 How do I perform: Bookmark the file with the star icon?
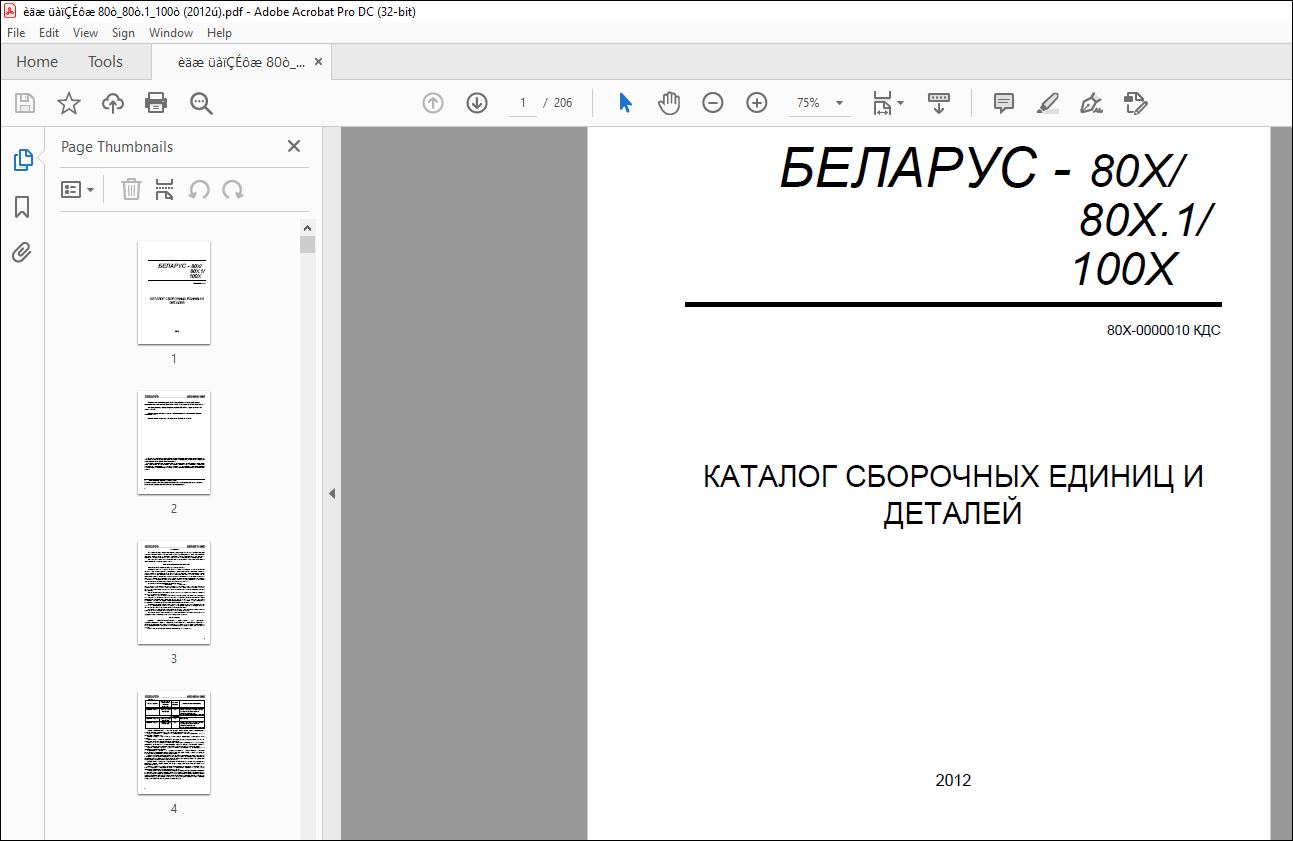[x=68, y=103]
